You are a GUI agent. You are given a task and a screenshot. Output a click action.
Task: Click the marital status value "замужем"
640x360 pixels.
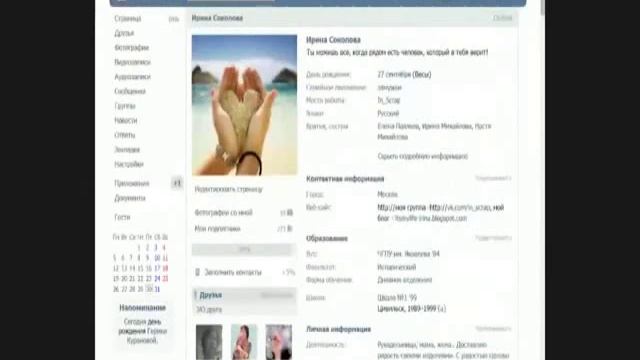pyautogui.click(x=389, y=88)
